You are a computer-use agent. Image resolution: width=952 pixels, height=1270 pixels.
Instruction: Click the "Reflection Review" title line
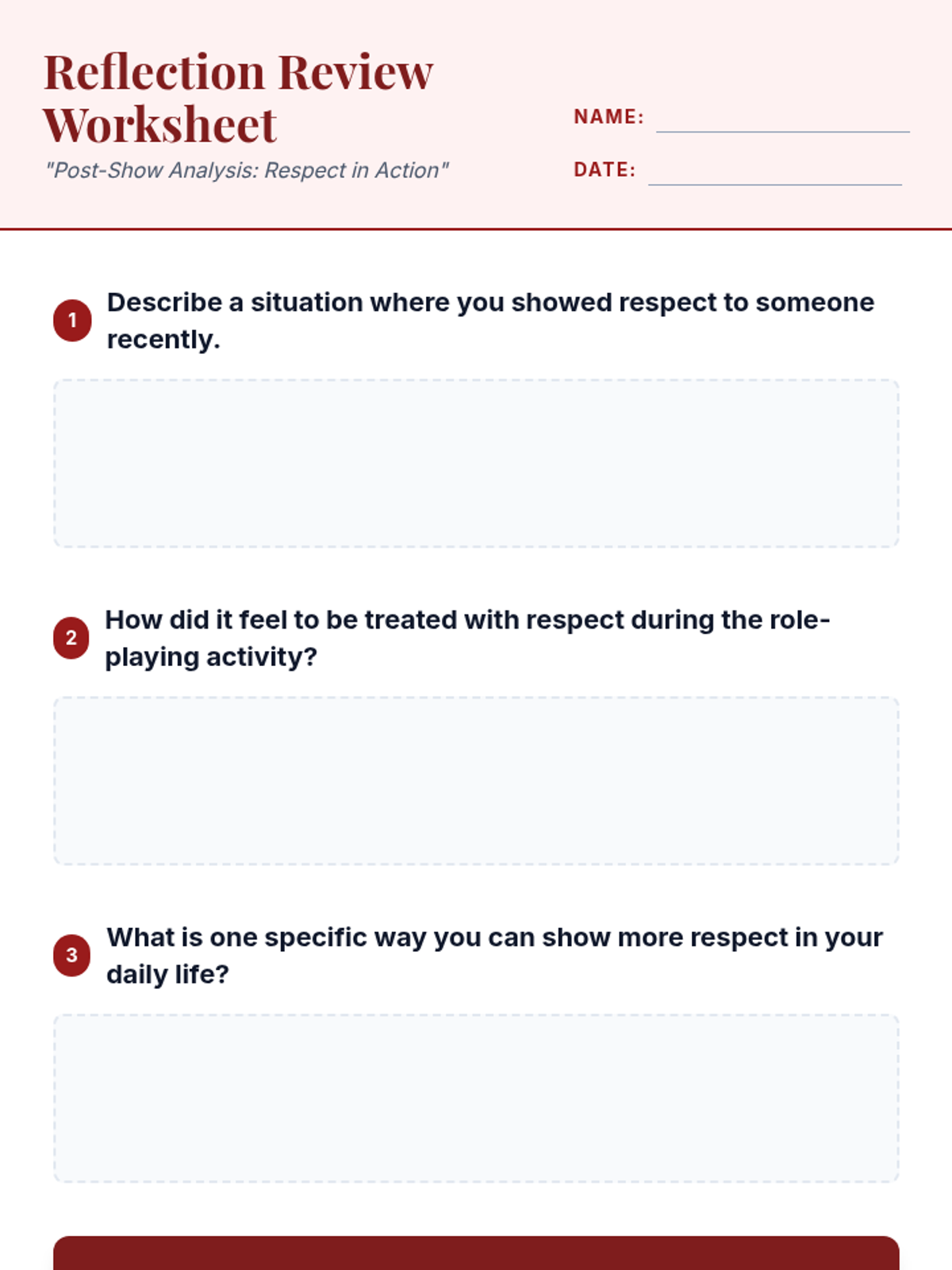click(238, 72)
